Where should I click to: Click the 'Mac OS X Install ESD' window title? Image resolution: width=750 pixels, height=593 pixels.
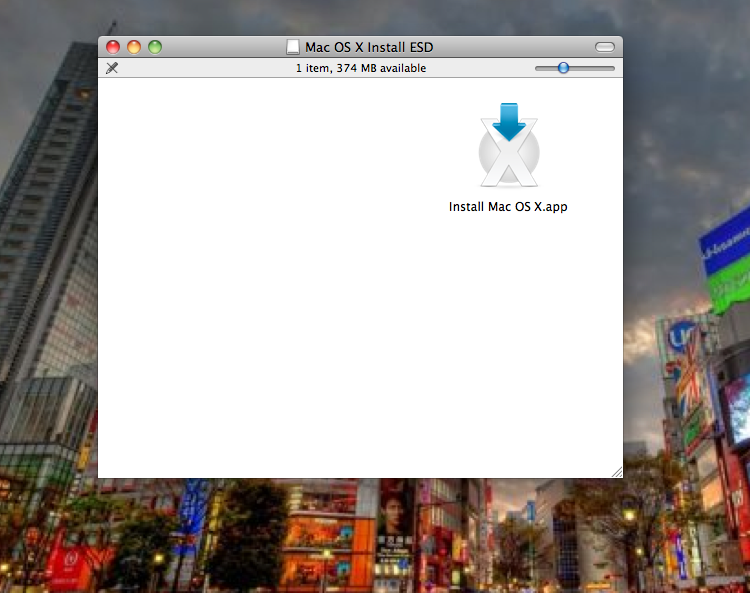[369, 47]
